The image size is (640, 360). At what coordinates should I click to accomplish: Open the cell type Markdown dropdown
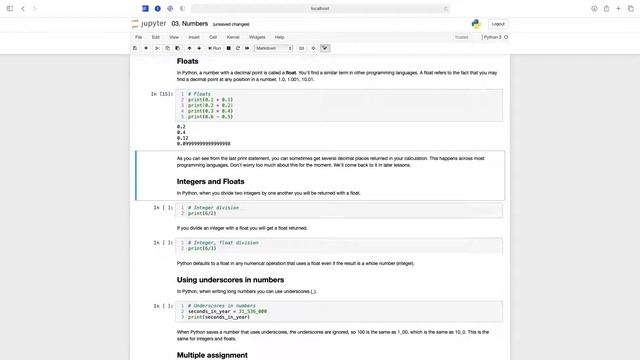click(x=273, y=48)
